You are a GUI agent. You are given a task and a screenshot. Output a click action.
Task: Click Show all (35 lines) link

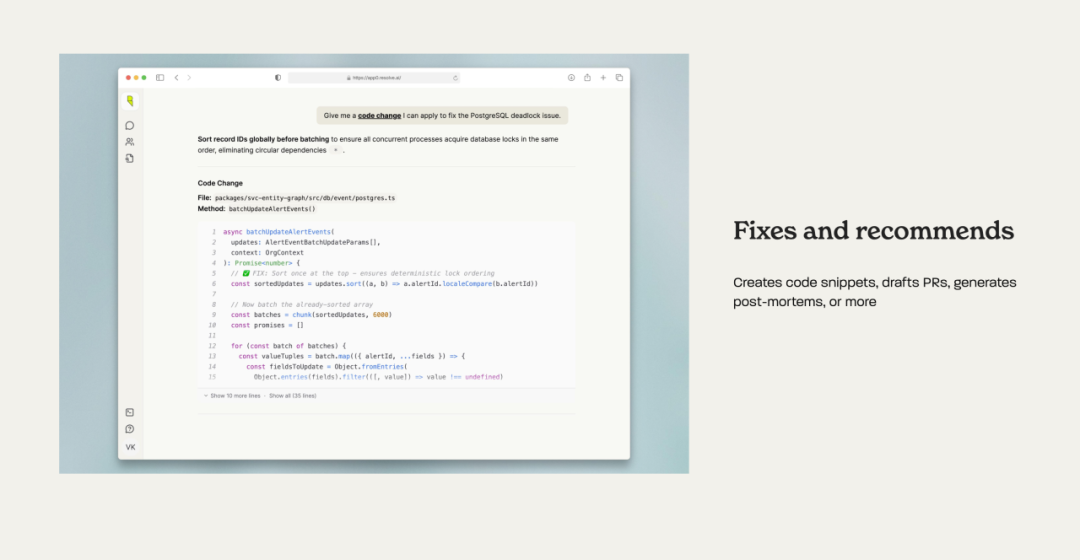coord(292,396)
